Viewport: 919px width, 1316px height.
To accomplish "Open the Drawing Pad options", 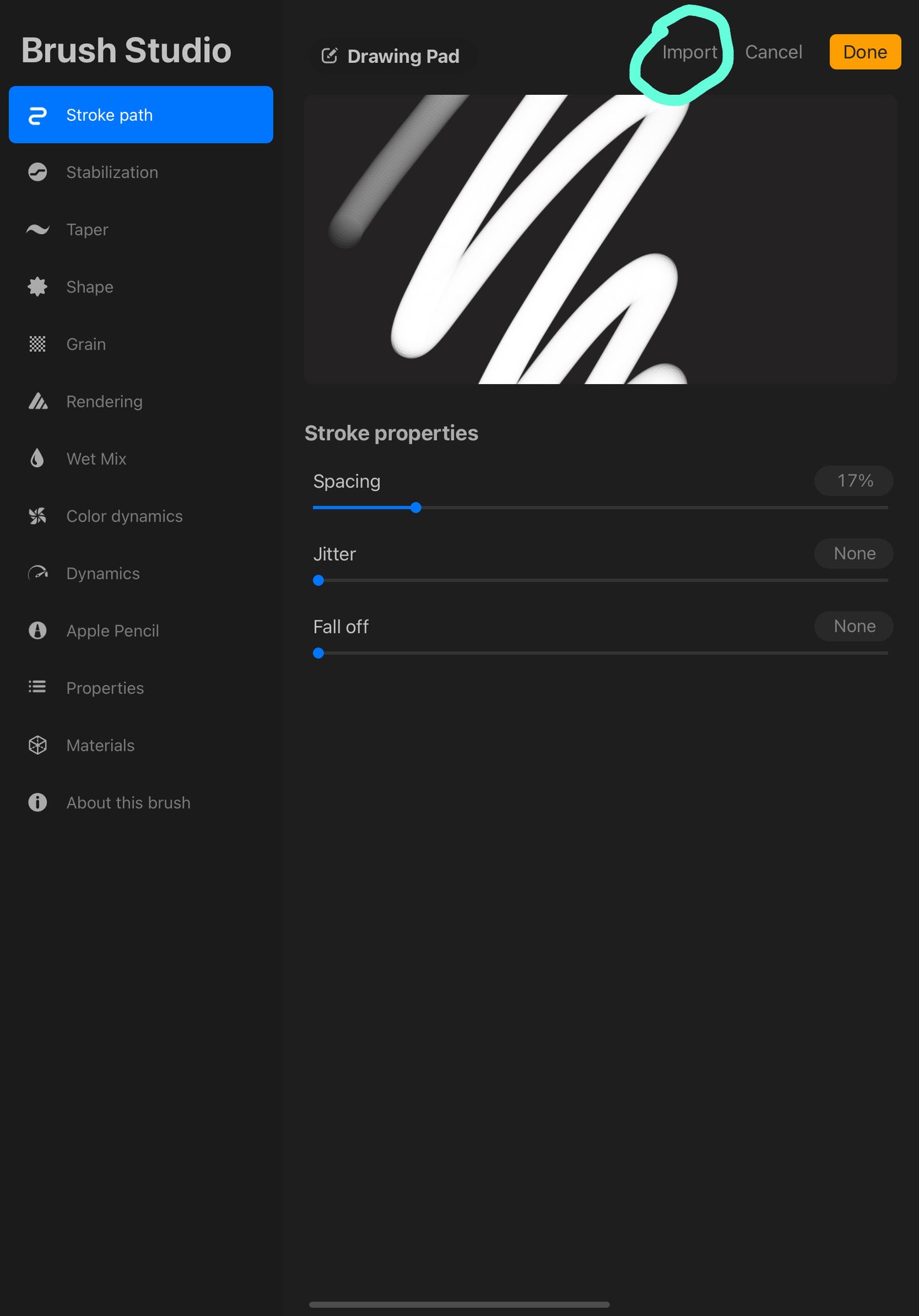I will coord(391,57).
